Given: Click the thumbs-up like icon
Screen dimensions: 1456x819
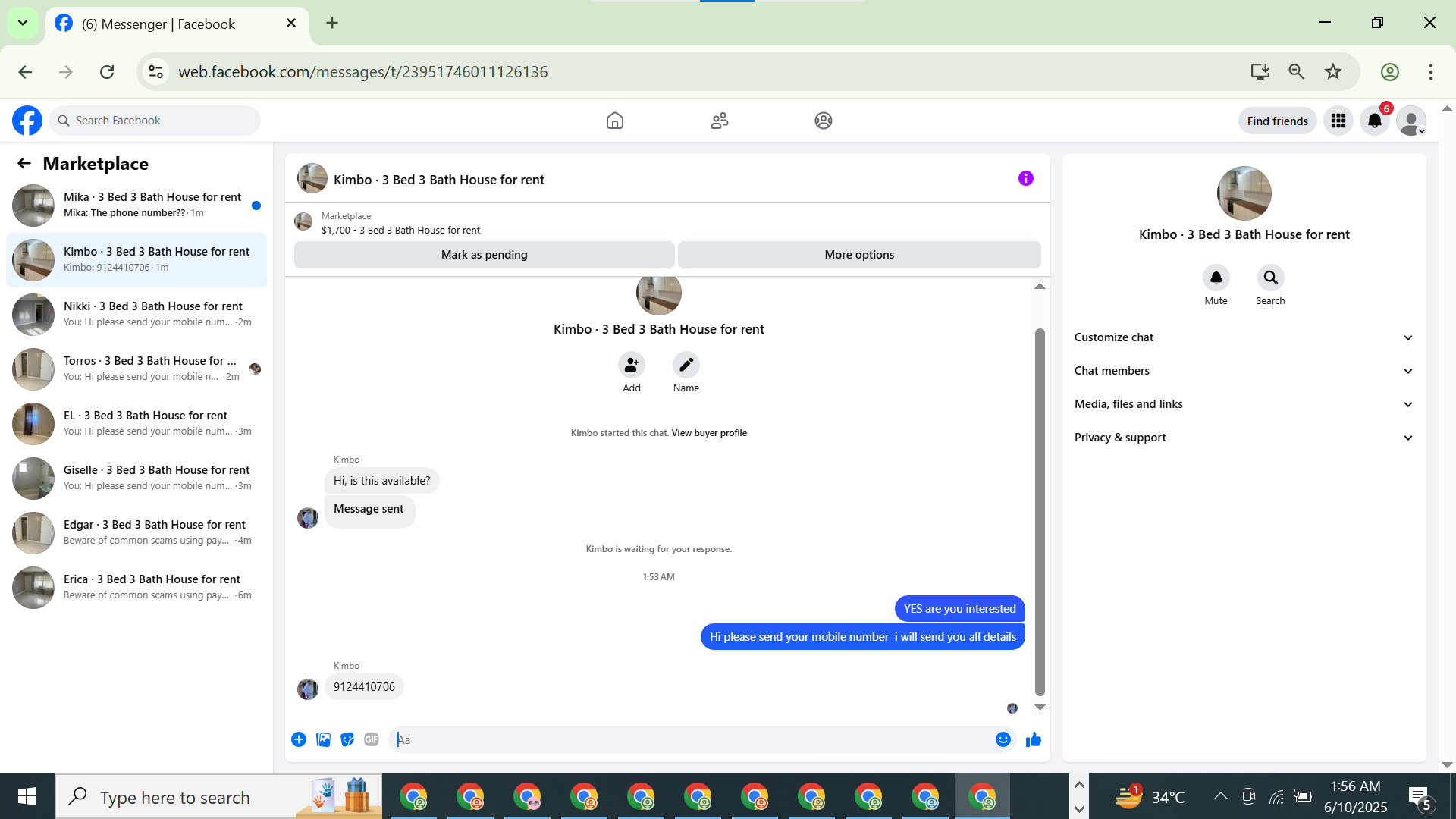Looking at the screenshot, I should click(x=1033, y=739).
